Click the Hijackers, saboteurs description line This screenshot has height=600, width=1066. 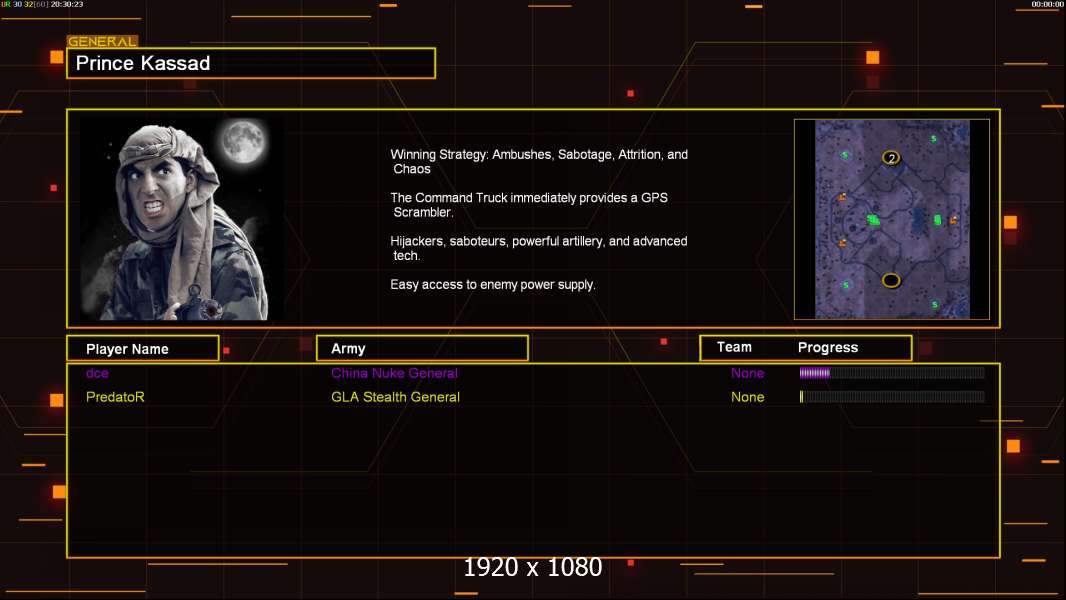click(538, 248)
